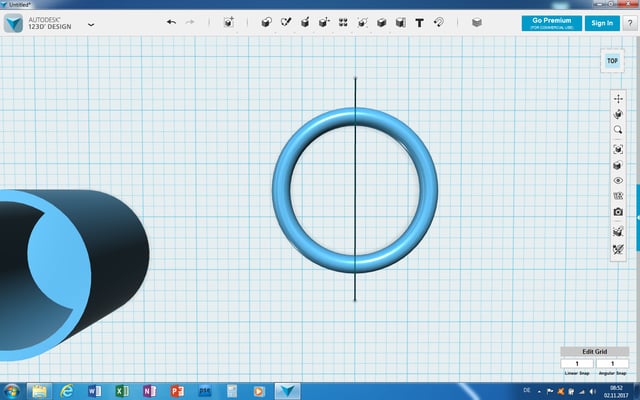
Task: Redo the last undone action
Action: pyautogui.click(x=190, y=22)
